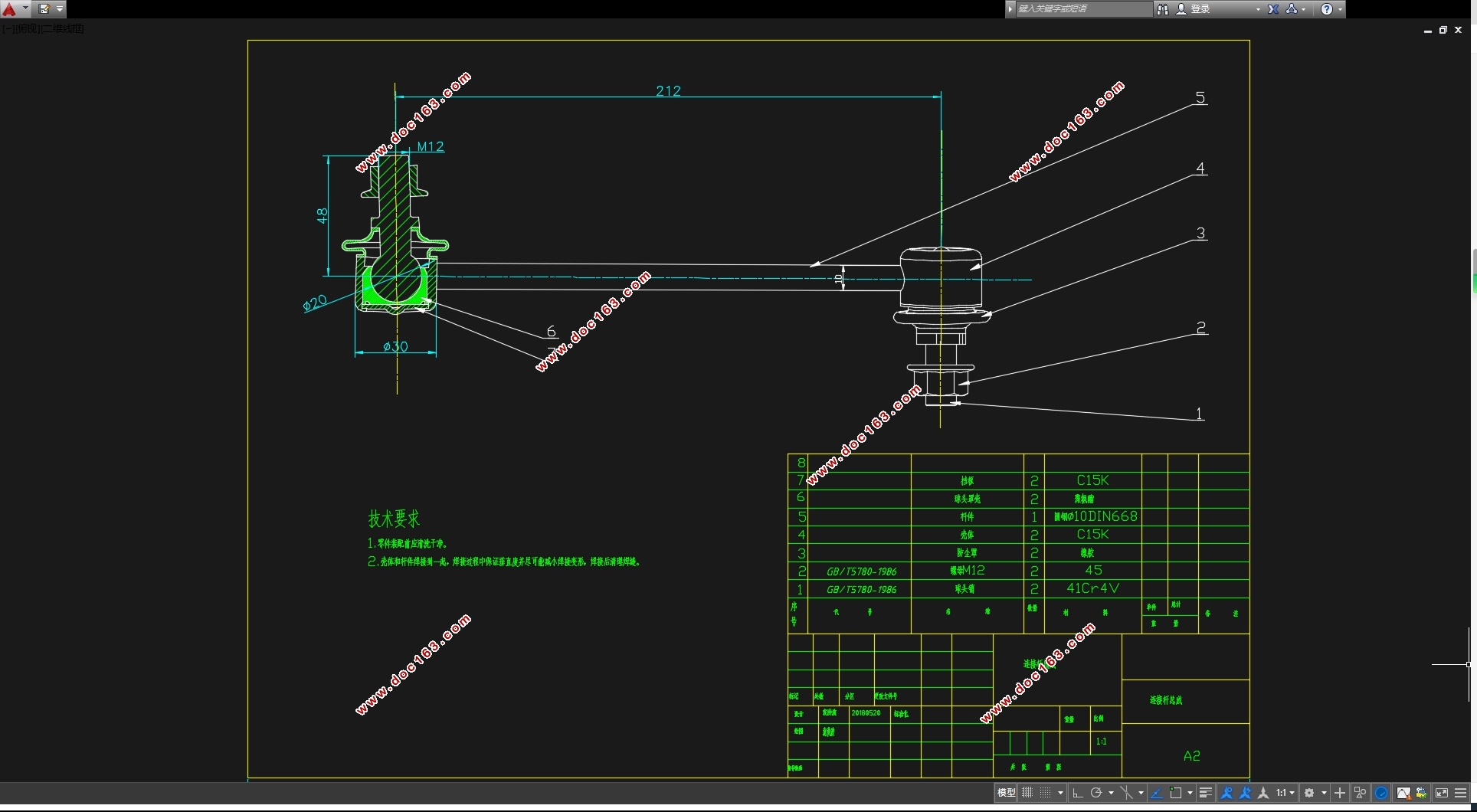The width and height of the screenshot is (1477, 812).
Task: Toggle the drawing grid display
Action: (x=1027, y=793)
